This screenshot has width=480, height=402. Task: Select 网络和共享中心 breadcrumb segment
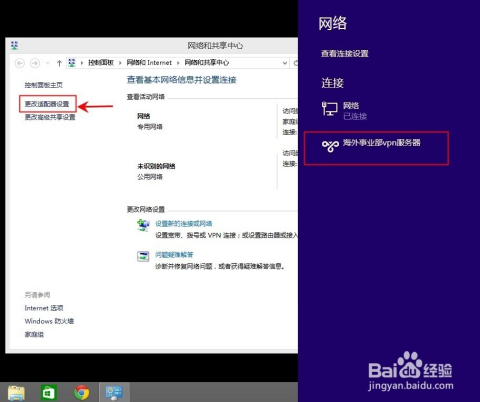(x=207, y=63)
